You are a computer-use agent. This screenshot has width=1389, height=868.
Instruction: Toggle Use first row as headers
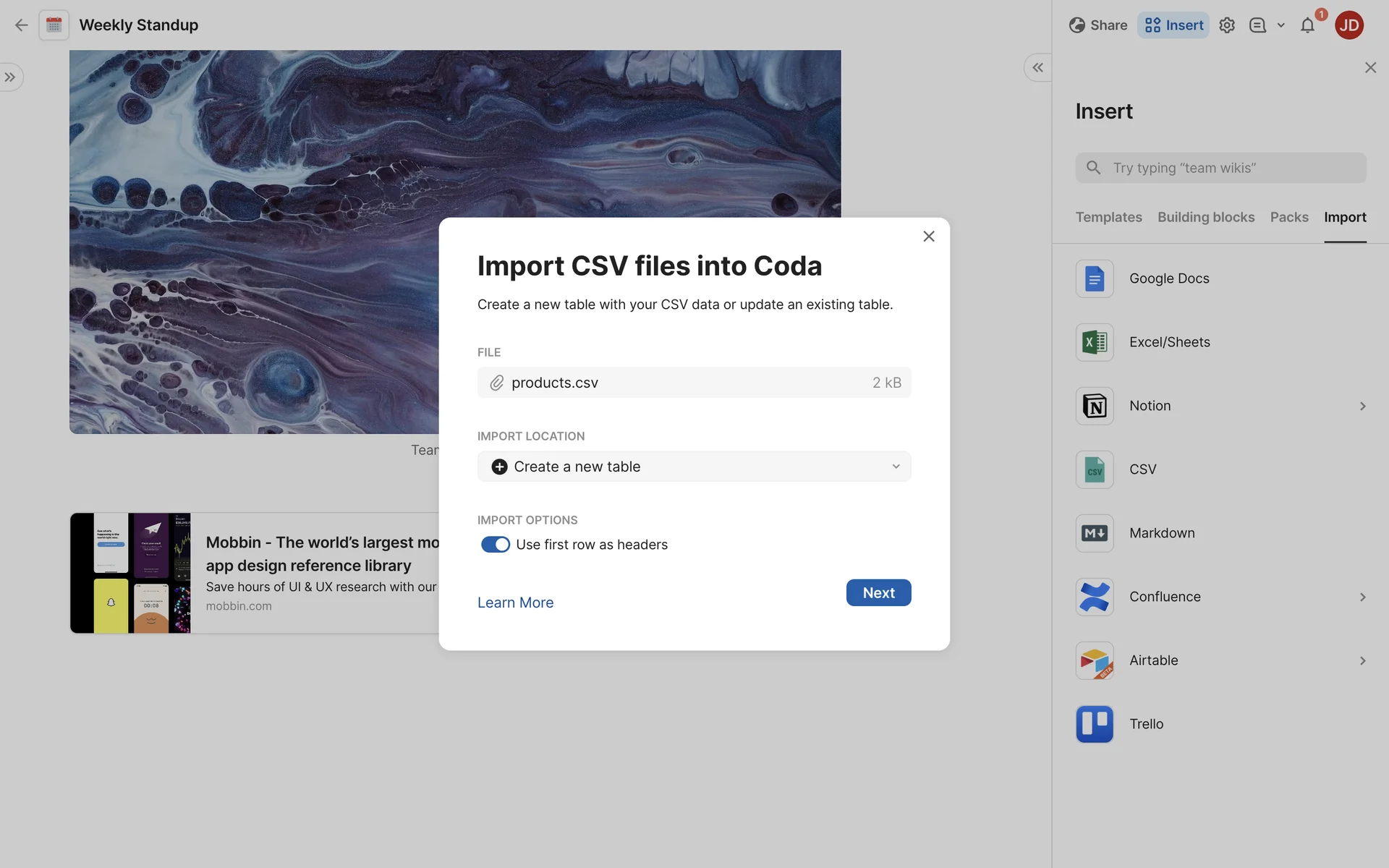coord(496,545)
